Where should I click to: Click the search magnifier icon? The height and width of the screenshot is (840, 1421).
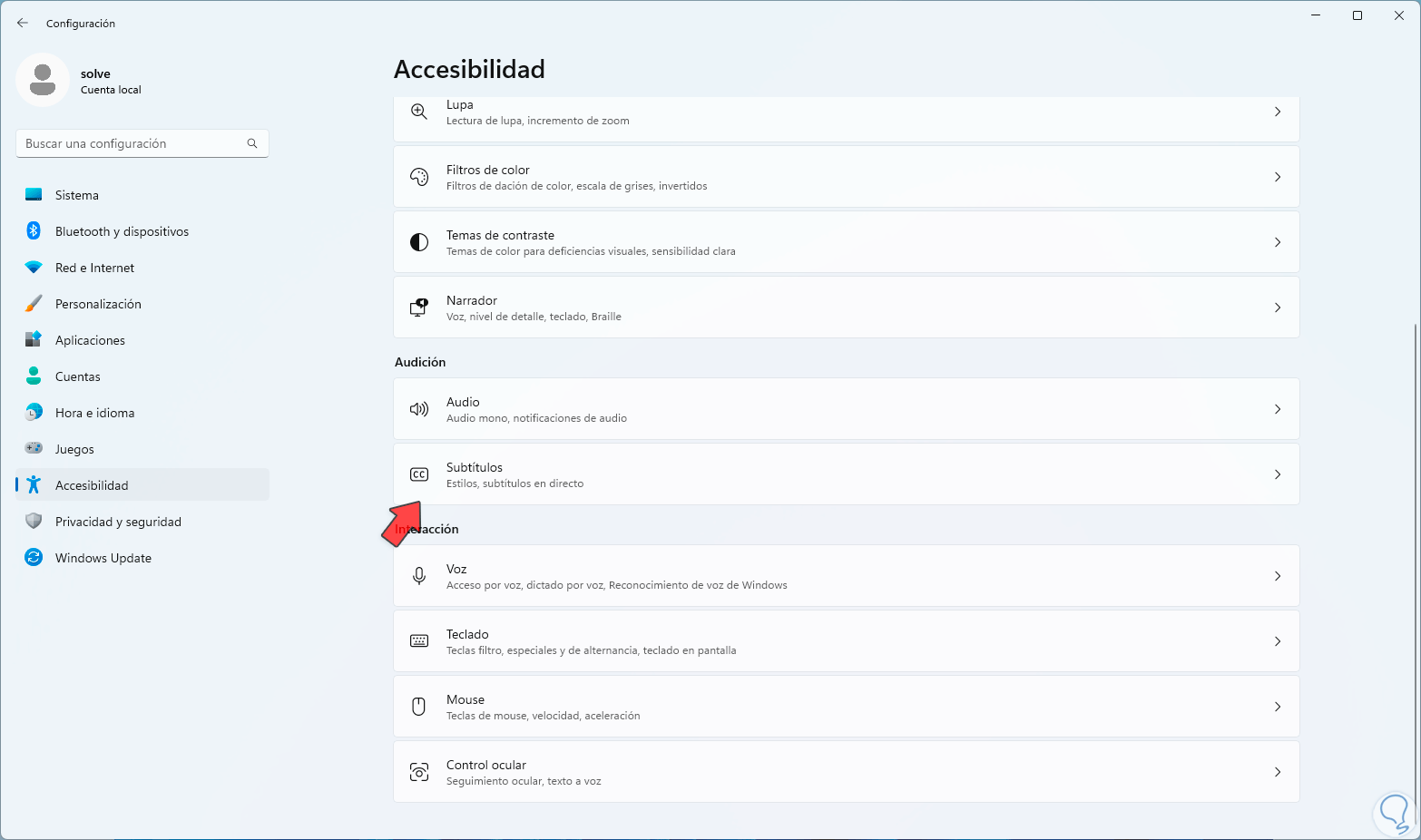click(252, 143)
